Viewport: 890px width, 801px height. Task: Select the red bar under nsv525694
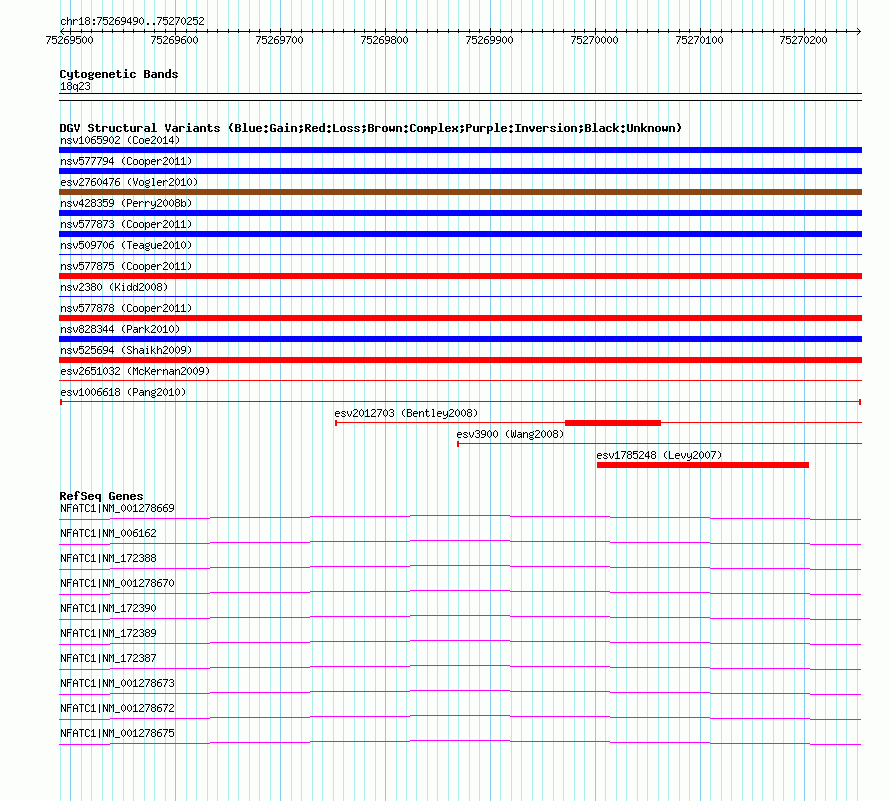click(x=460, y=360)
